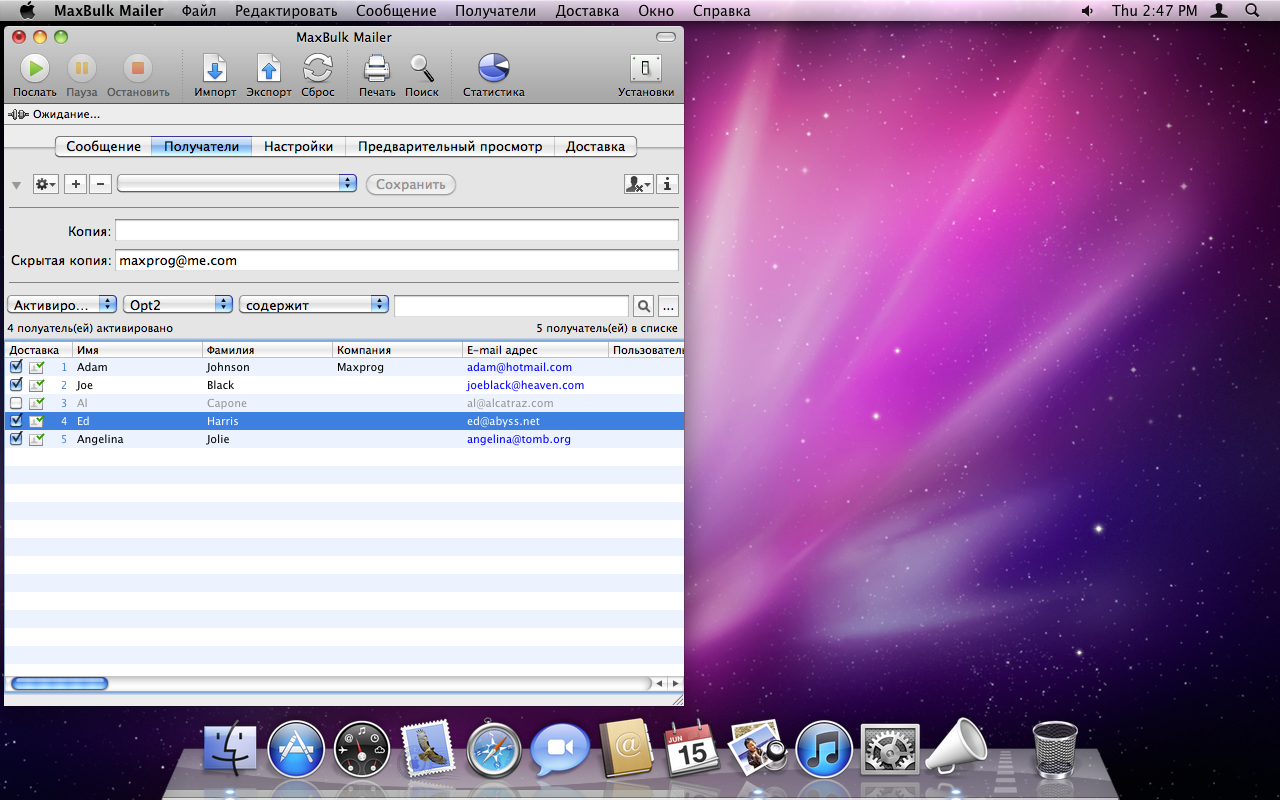Enable delivery checkbox for Al Capone
This screenshot has width=1280, height=800.
point(16,403)
